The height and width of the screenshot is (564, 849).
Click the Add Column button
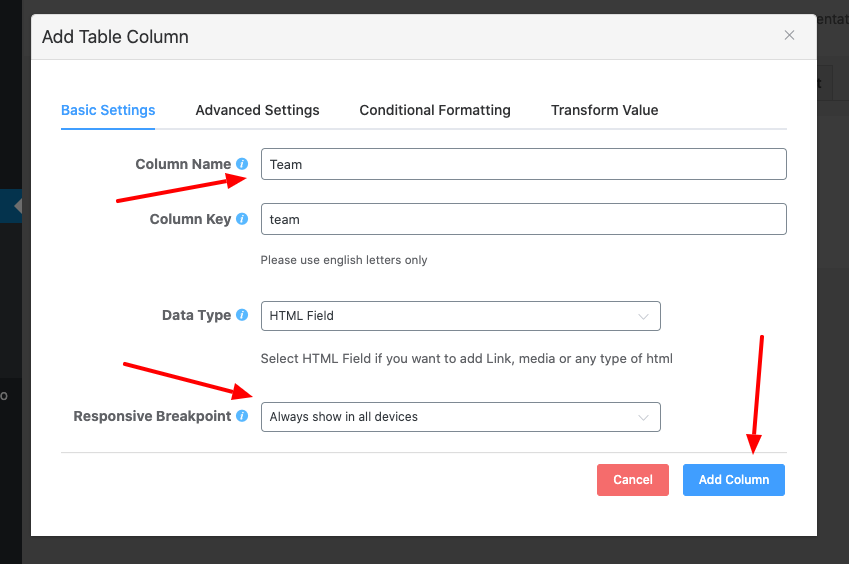click(733, 480)
